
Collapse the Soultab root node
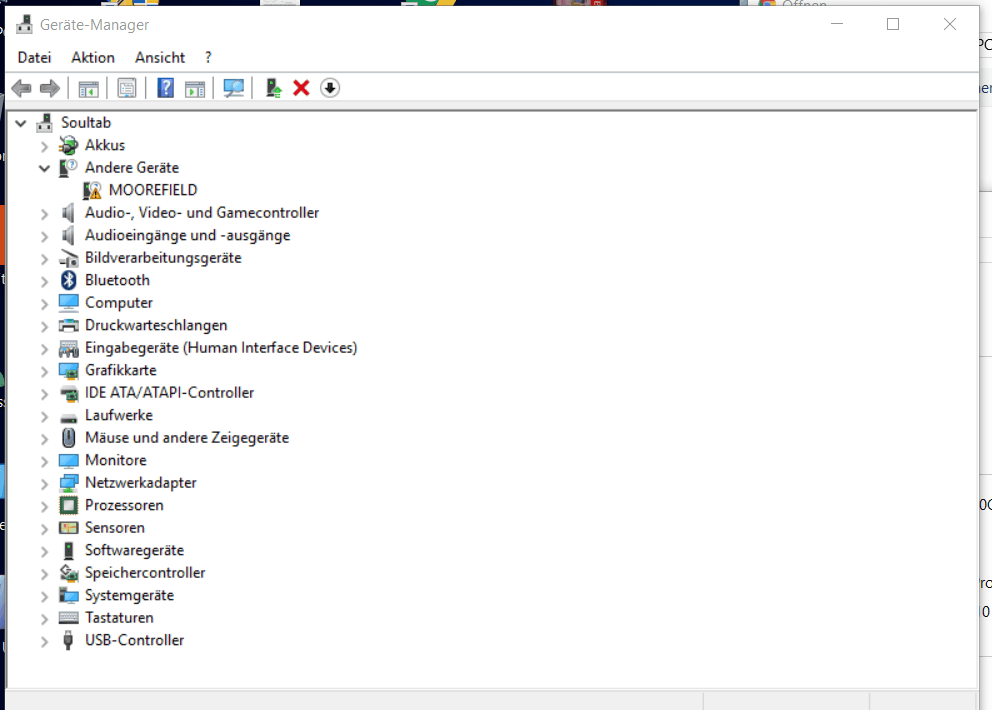coord(21,123)
